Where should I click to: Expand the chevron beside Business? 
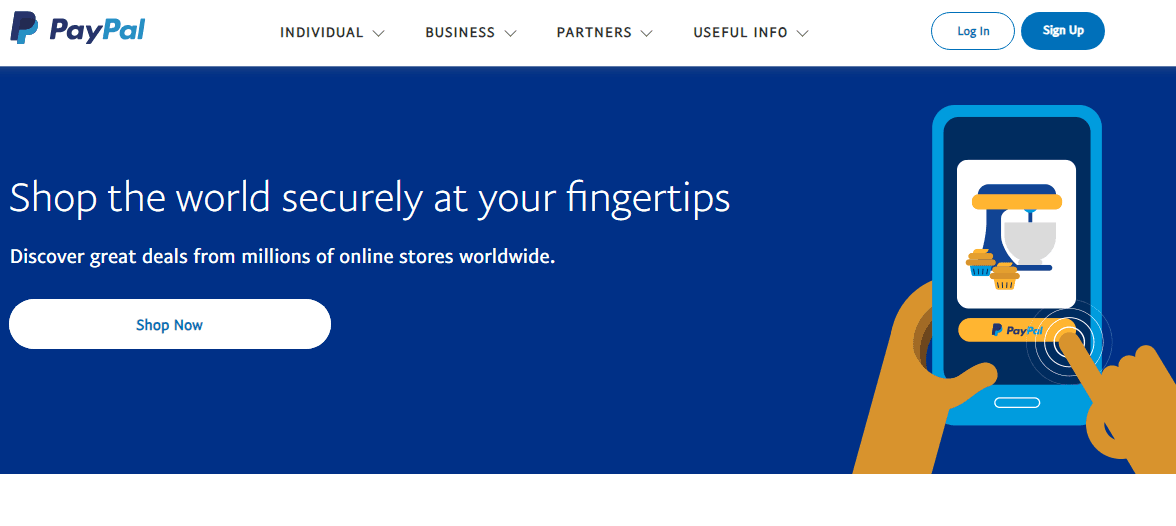[x=510, y=33]
